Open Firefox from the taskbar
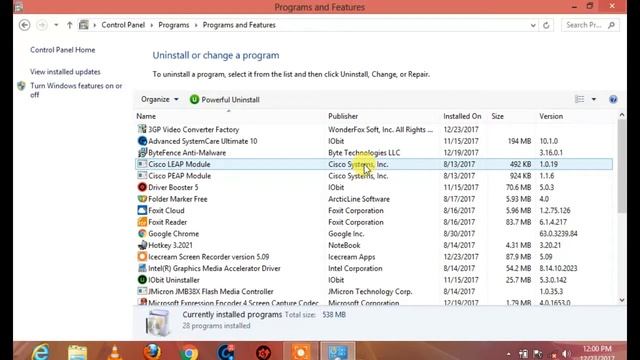This screenshot has height=360, width=640. [x=152, y=351]
